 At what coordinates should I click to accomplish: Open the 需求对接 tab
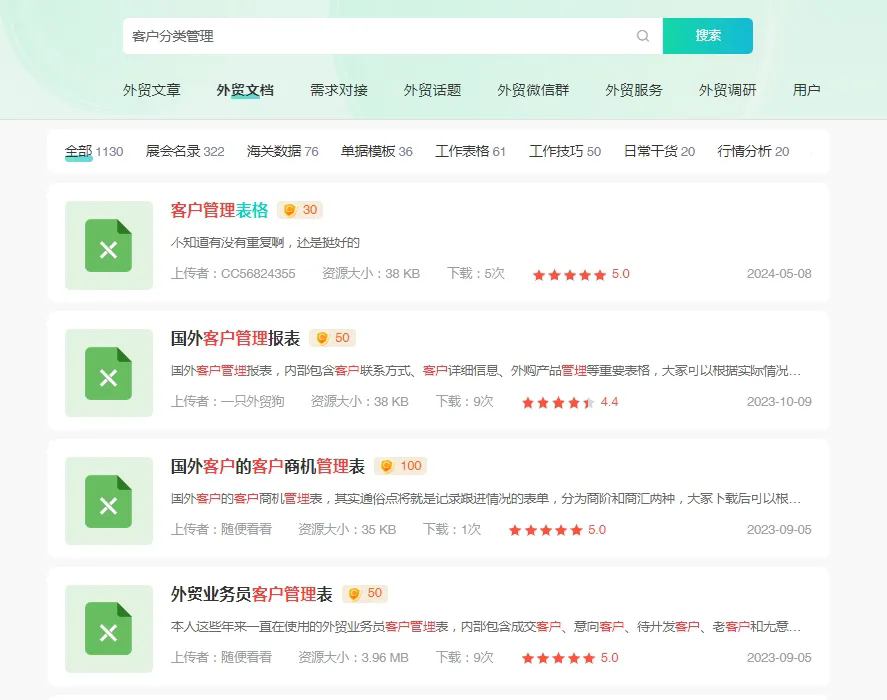(339, 90)
